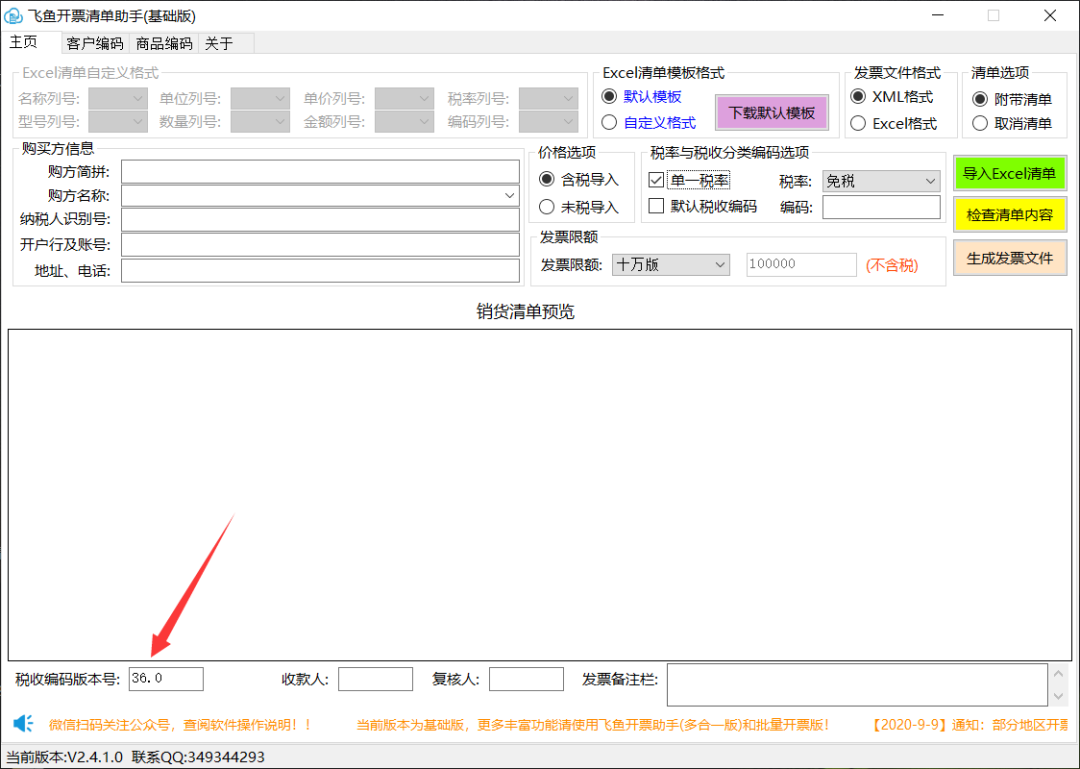Open the 单价列号 dropdown

pyautogui.click(x=404, y=99)
